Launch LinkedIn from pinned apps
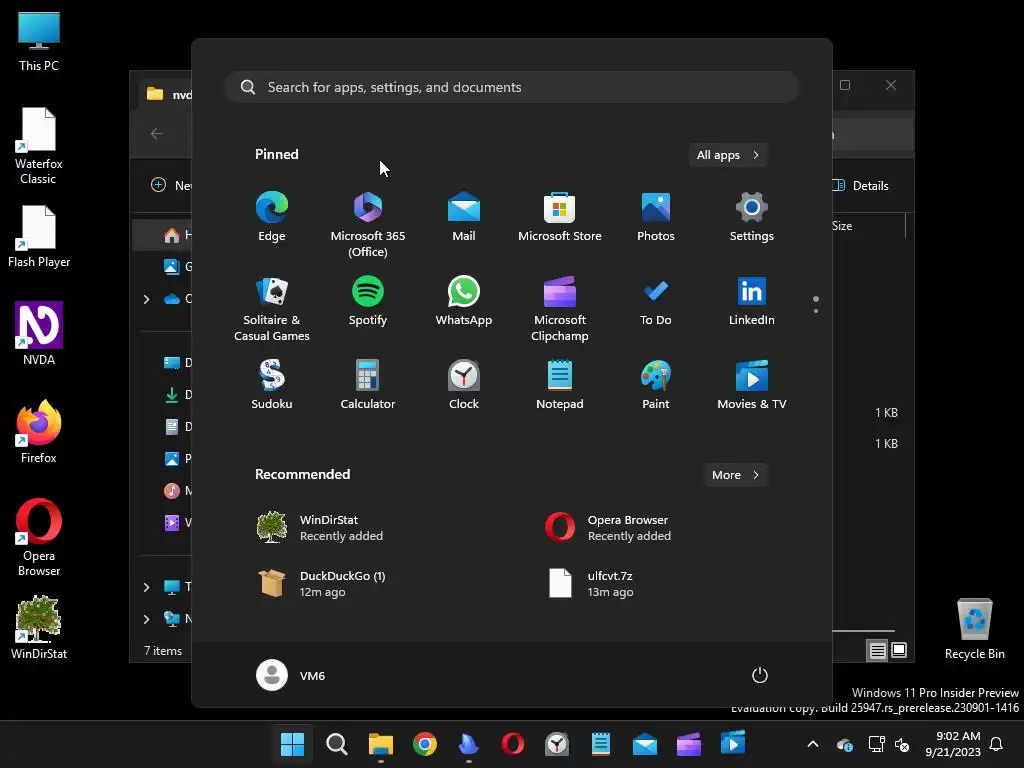Screen dimensions: 1024x768 tap(752, 301)
